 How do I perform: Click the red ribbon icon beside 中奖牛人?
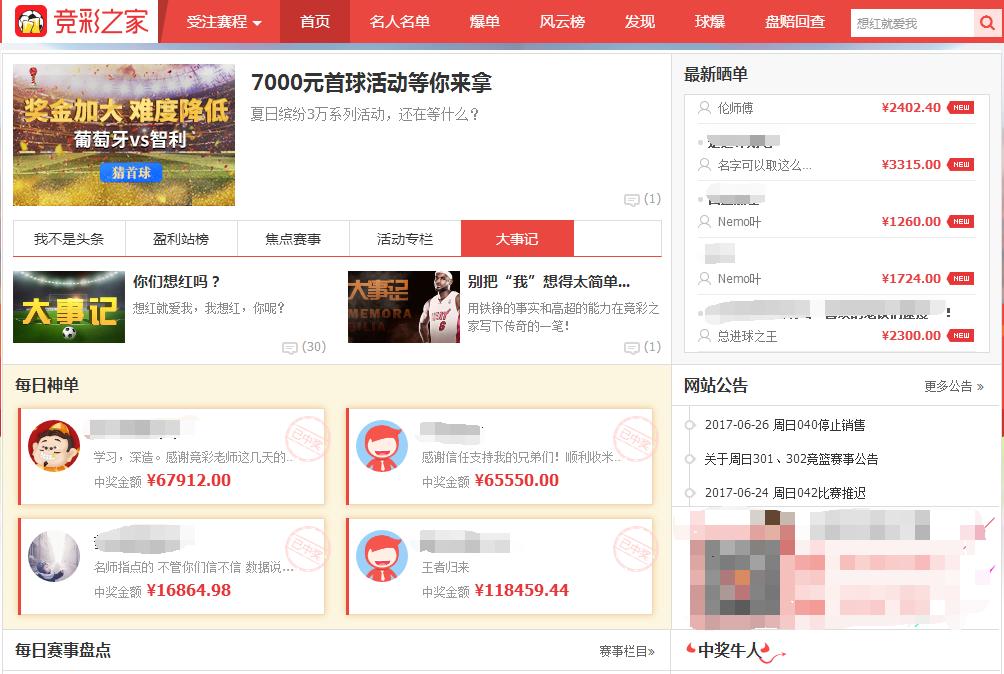[694, 652]
